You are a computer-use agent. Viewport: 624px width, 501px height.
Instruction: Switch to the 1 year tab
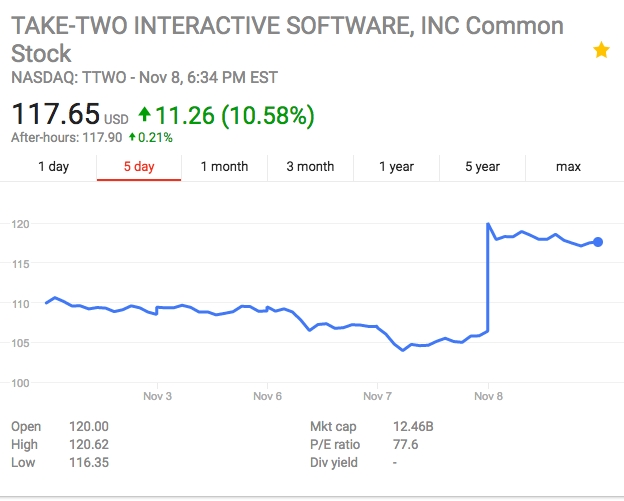tap(396, 167)
